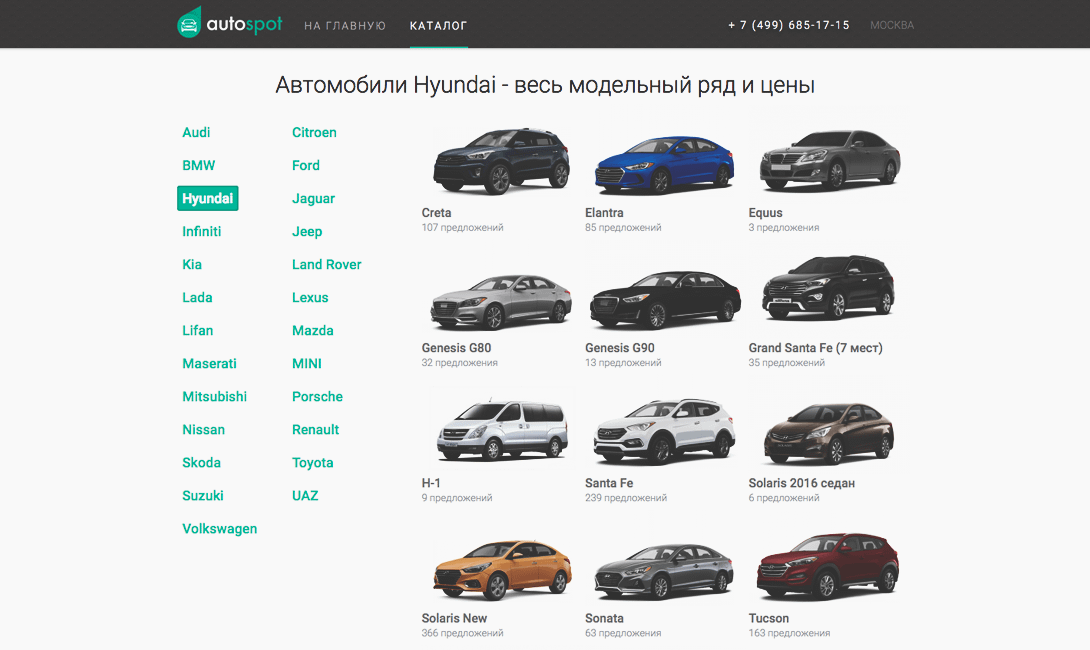Screen dimensions: 1090x650
Task: Open the H-1 model title
Action: (431, 483)
